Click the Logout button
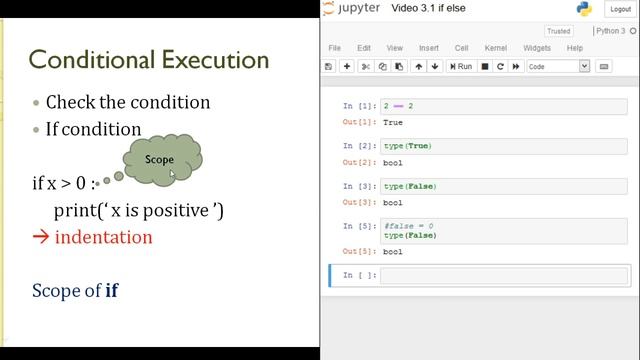Image resolution: width=640 pixels, height=360 pixels. [x=620, y=9]
